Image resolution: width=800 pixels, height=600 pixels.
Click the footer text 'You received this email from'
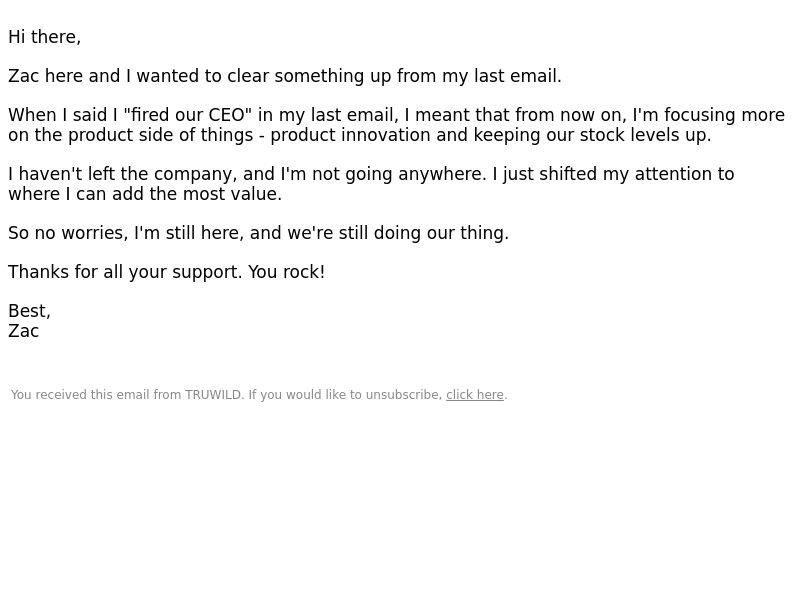96,395
